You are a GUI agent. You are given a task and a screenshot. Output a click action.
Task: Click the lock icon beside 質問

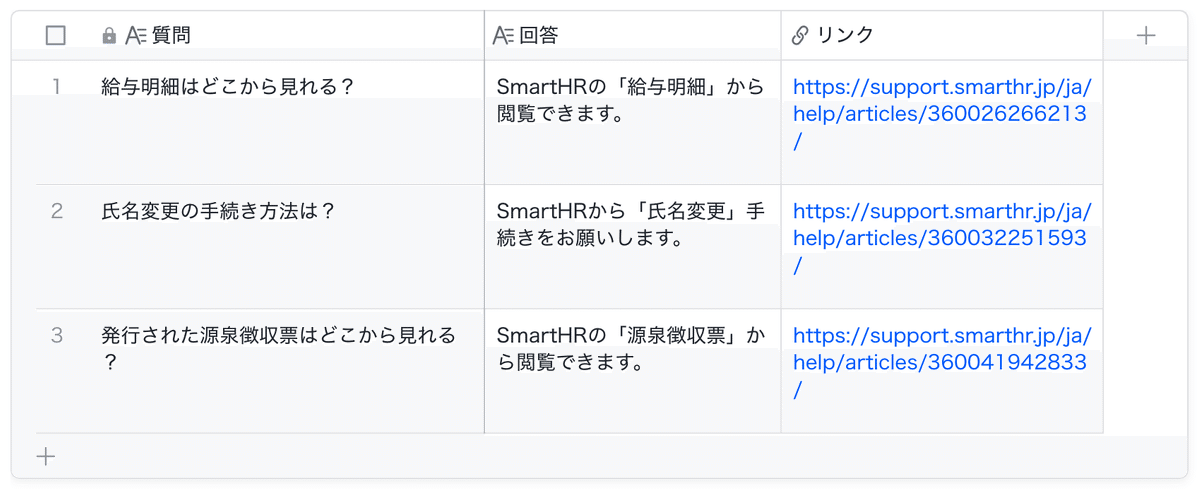tap(110, 36)
